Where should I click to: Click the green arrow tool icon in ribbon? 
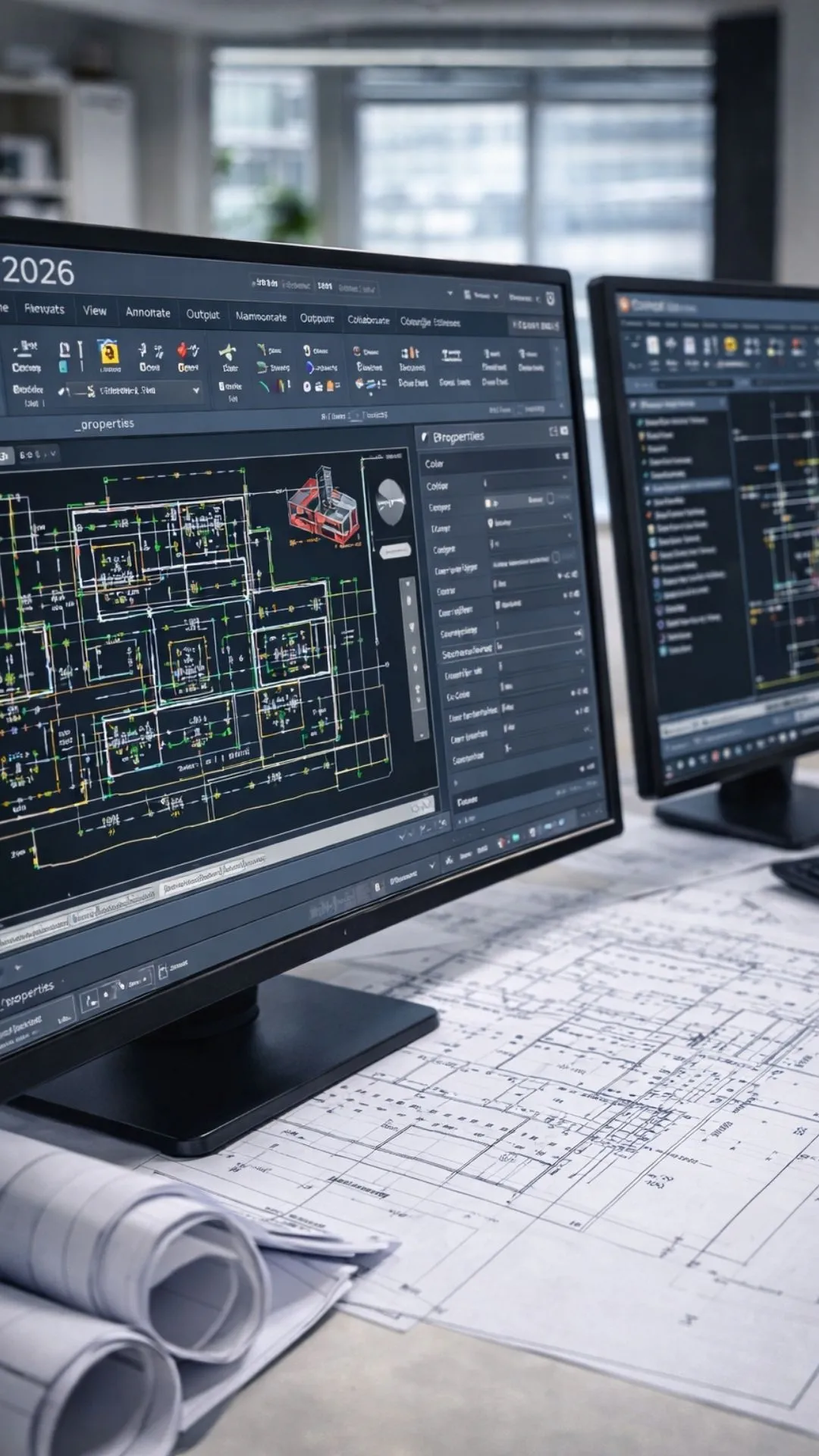(x=227, y=353)
